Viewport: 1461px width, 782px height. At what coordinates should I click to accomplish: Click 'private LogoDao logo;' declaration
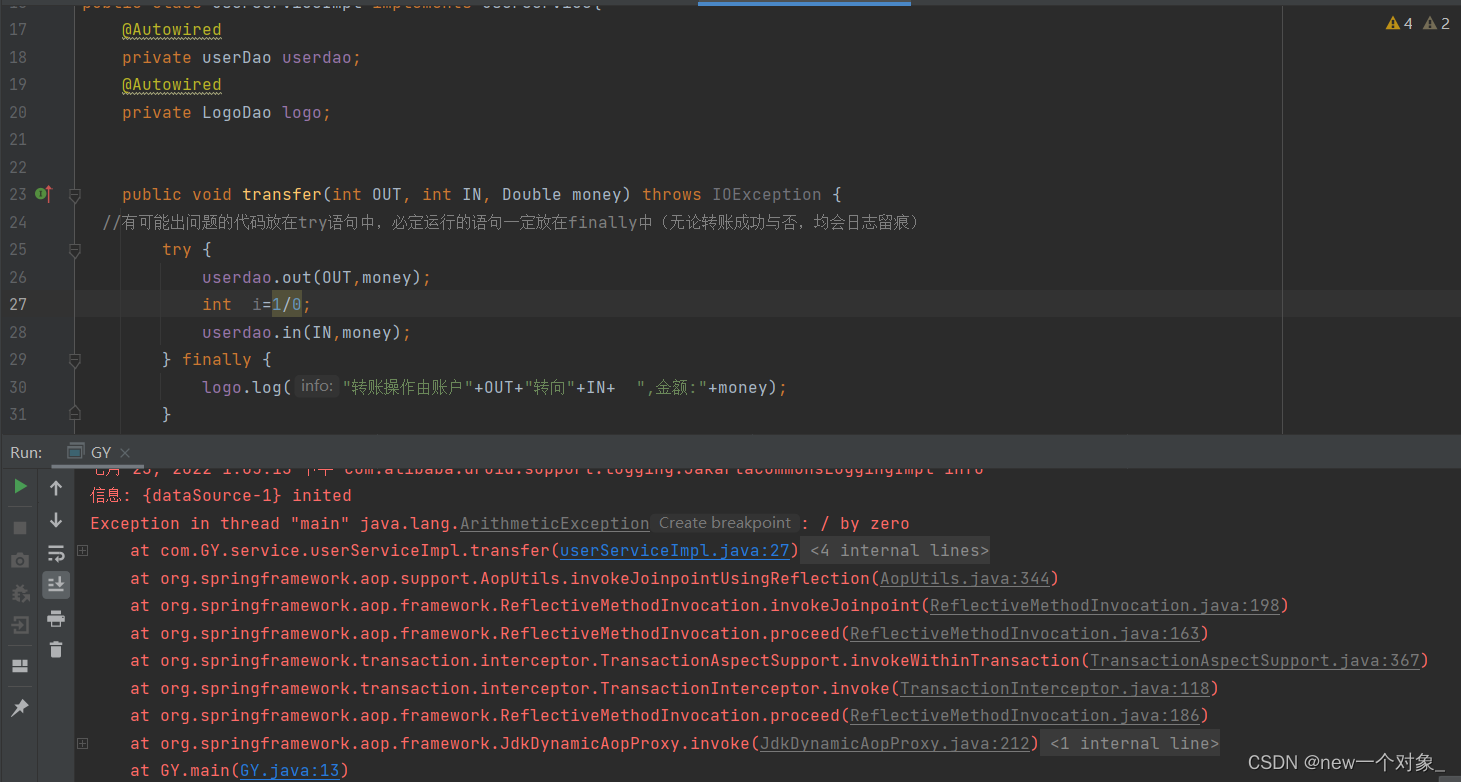(x=226, y=112)
